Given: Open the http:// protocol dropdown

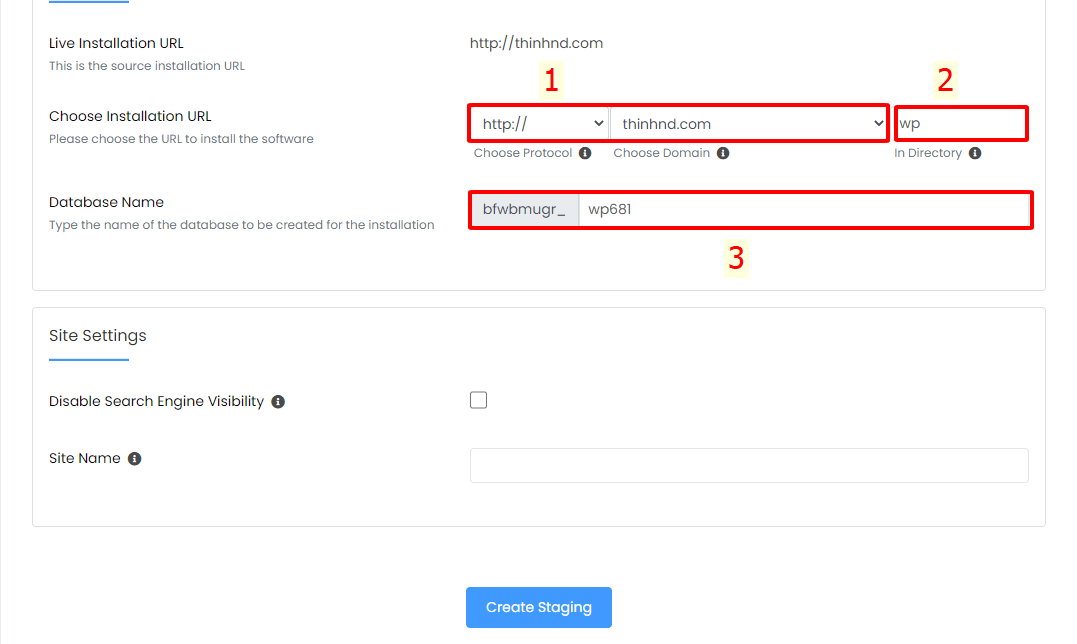Looking at the screenshot, I should tap(540, 124).
